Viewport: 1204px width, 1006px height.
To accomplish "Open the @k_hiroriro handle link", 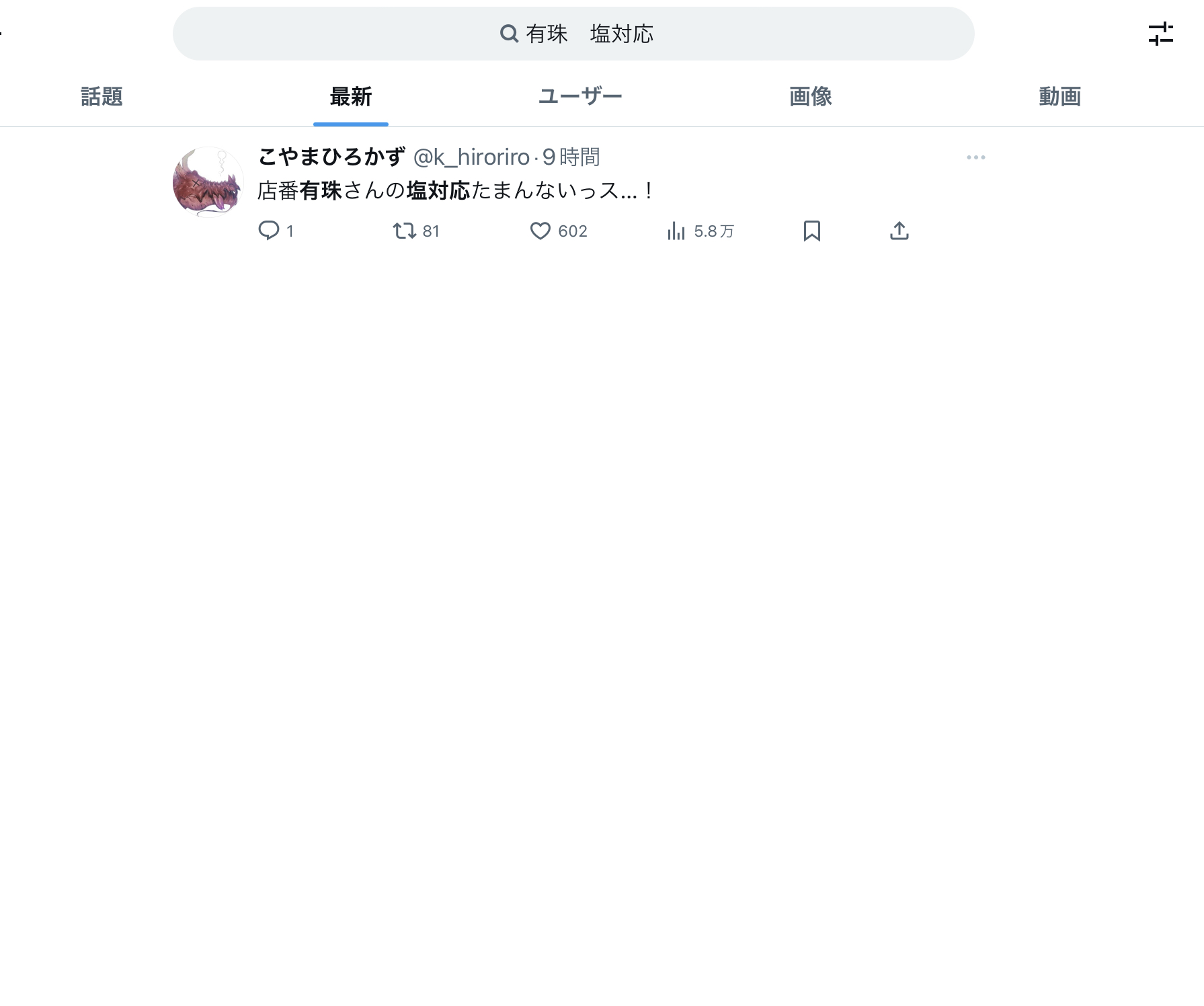I will (x=471, y=157).
